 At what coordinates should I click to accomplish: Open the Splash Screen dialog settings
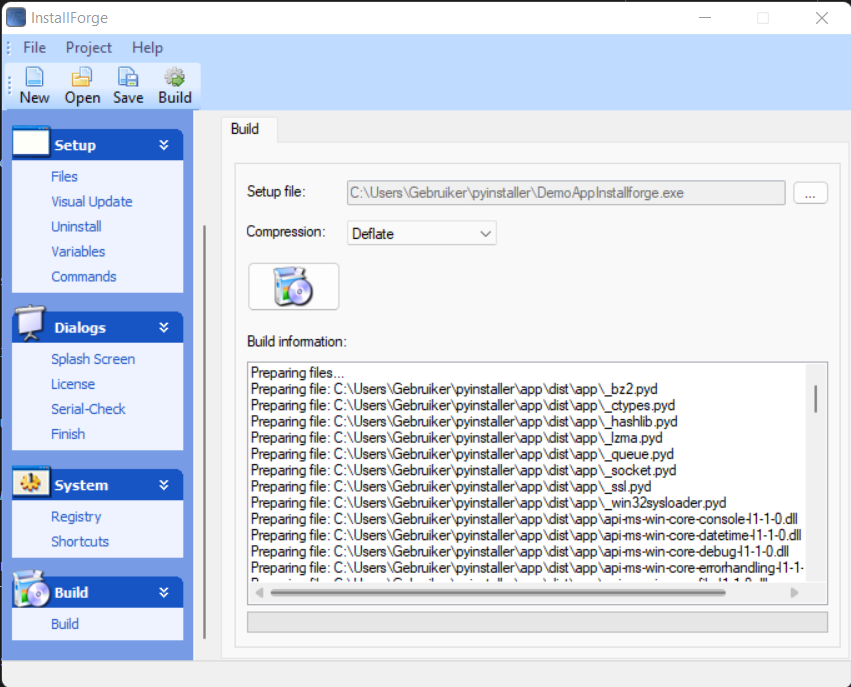(x=93, y=359)
